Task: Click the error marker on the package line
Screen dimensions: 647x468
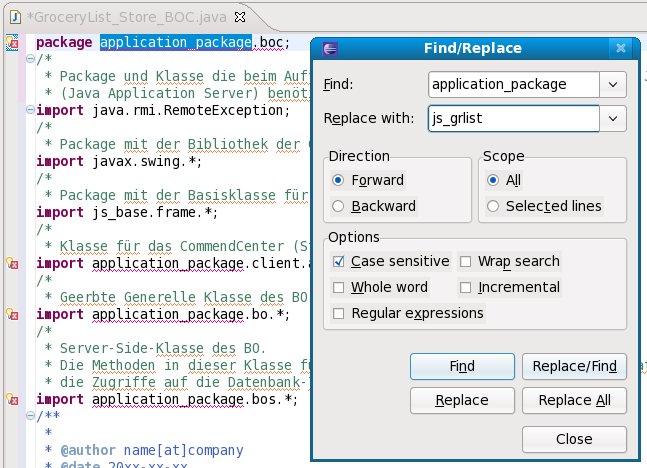Action: [x=12, y=43]
